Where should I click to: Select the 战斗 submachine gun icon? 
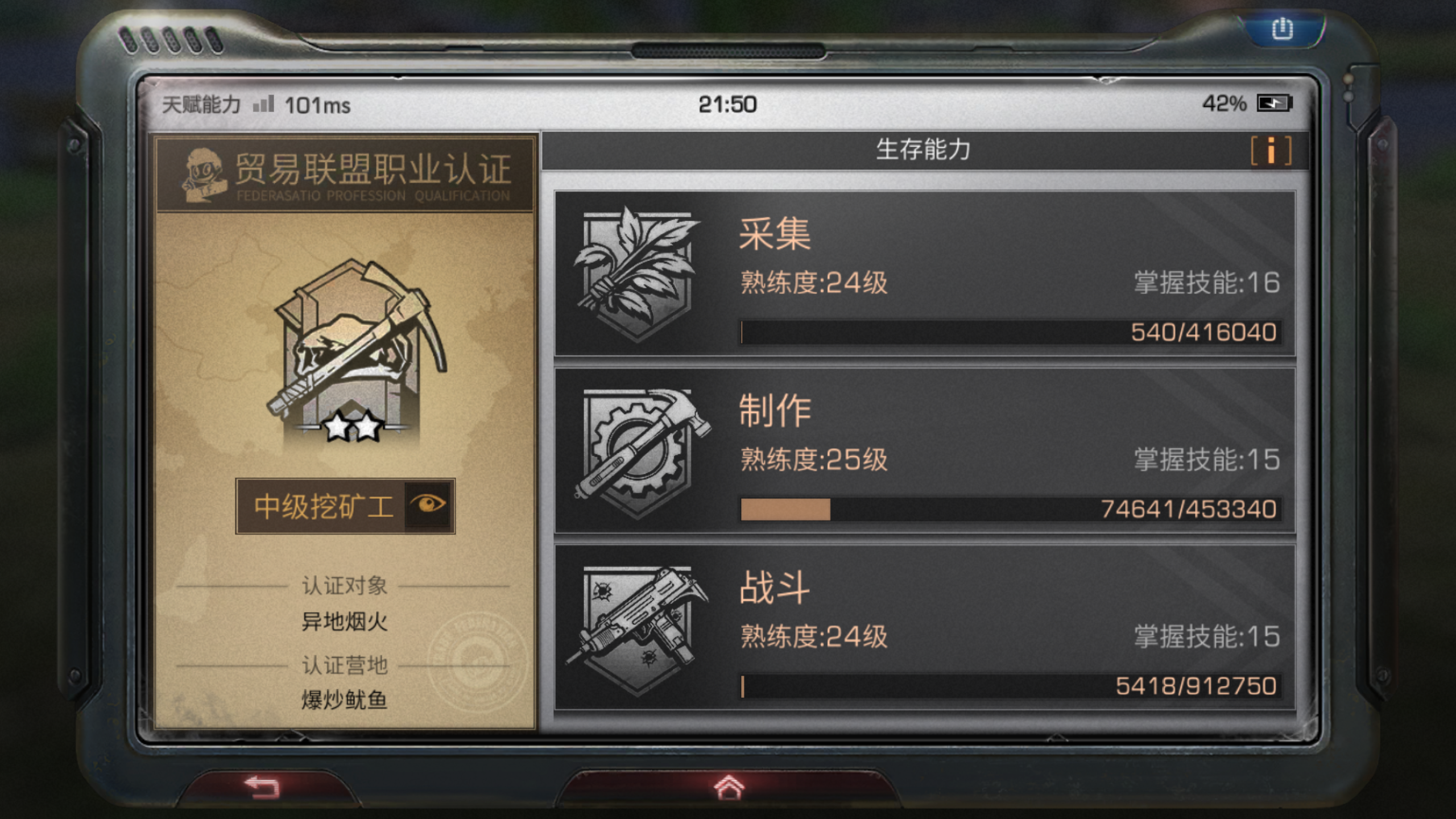click(637, 629)
